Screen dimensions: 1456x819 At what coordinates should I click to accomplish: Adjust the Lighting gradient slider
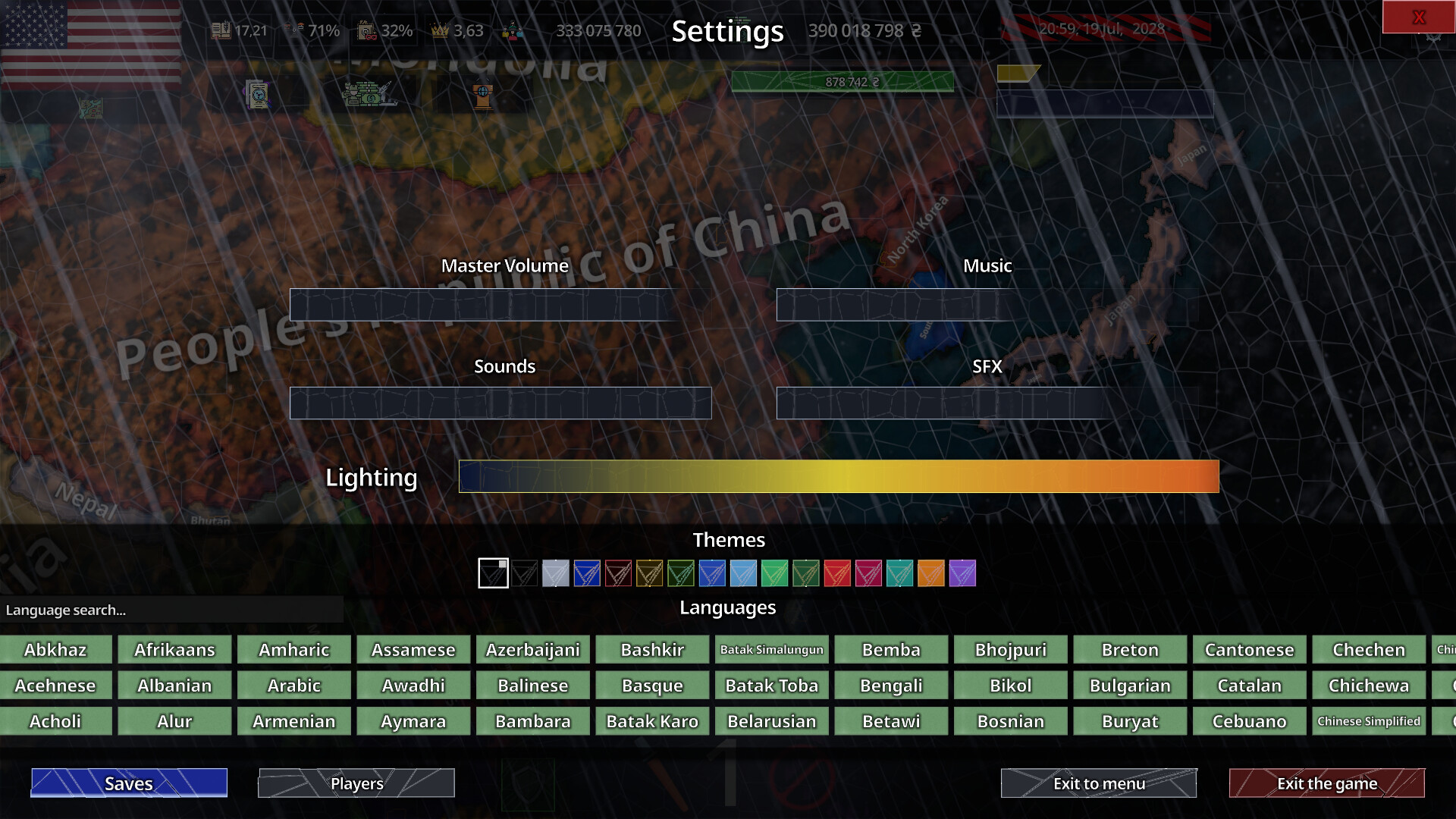[839, 476]
